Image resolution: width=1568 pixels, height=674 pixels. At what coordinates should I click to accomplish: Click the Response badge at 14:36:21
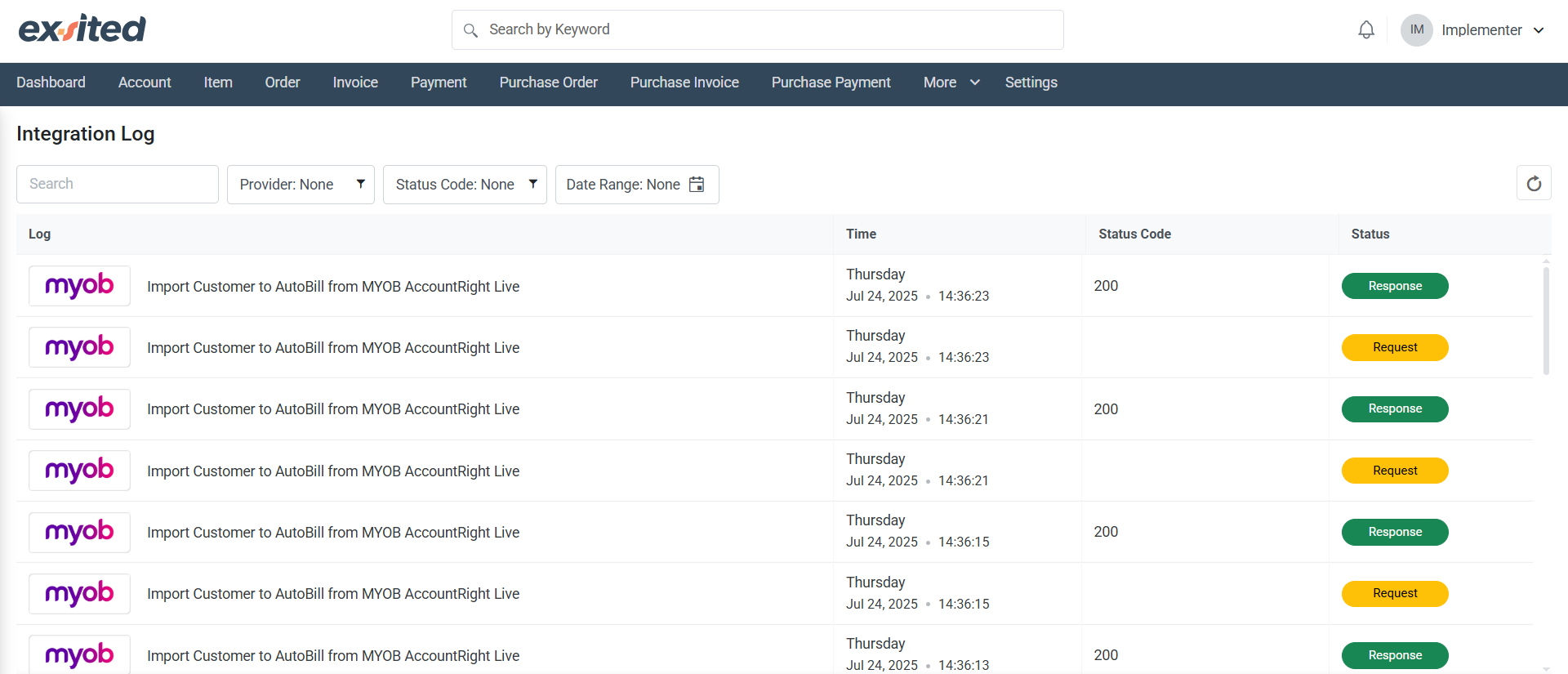click(1395, 409)
